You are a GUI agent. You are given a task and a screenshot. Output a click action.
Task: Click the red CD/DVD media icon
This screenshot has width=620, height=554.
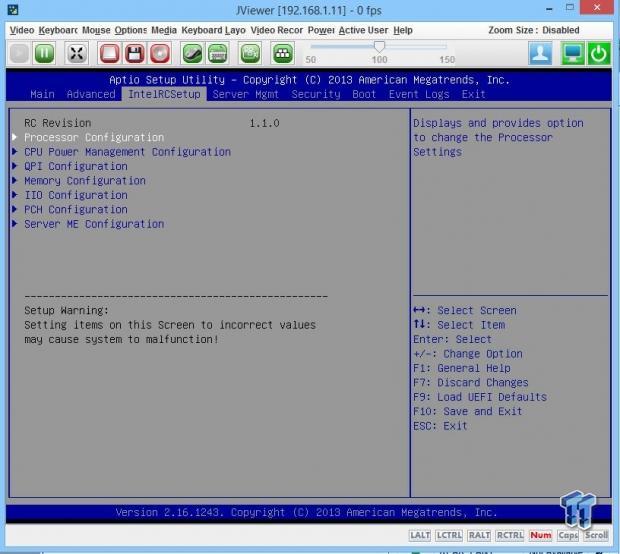(160, 53)
